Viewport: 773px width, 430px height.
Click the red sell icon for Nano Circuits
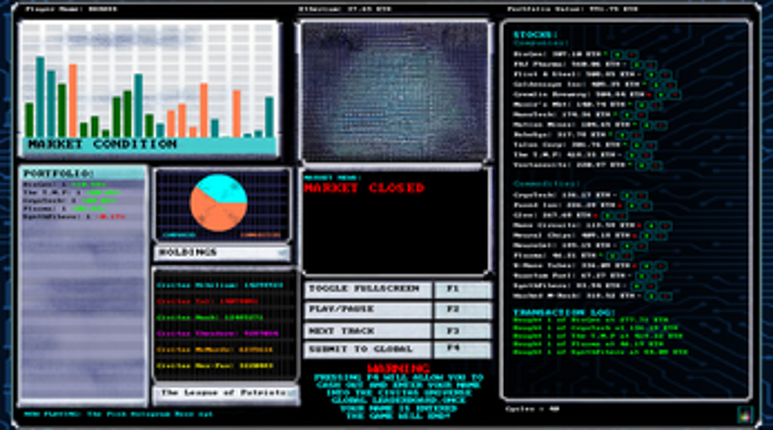pos(665,225)
